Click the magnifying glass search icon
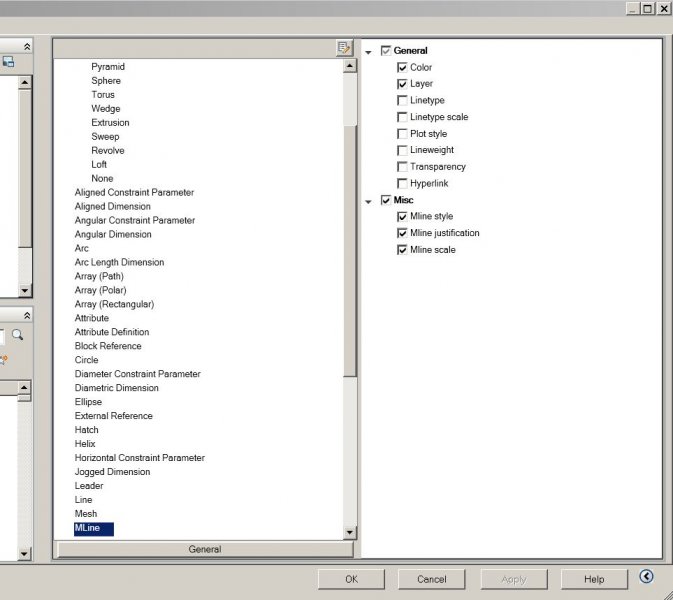The width and height of the screenshot is (673, 600). click(18, 335)
